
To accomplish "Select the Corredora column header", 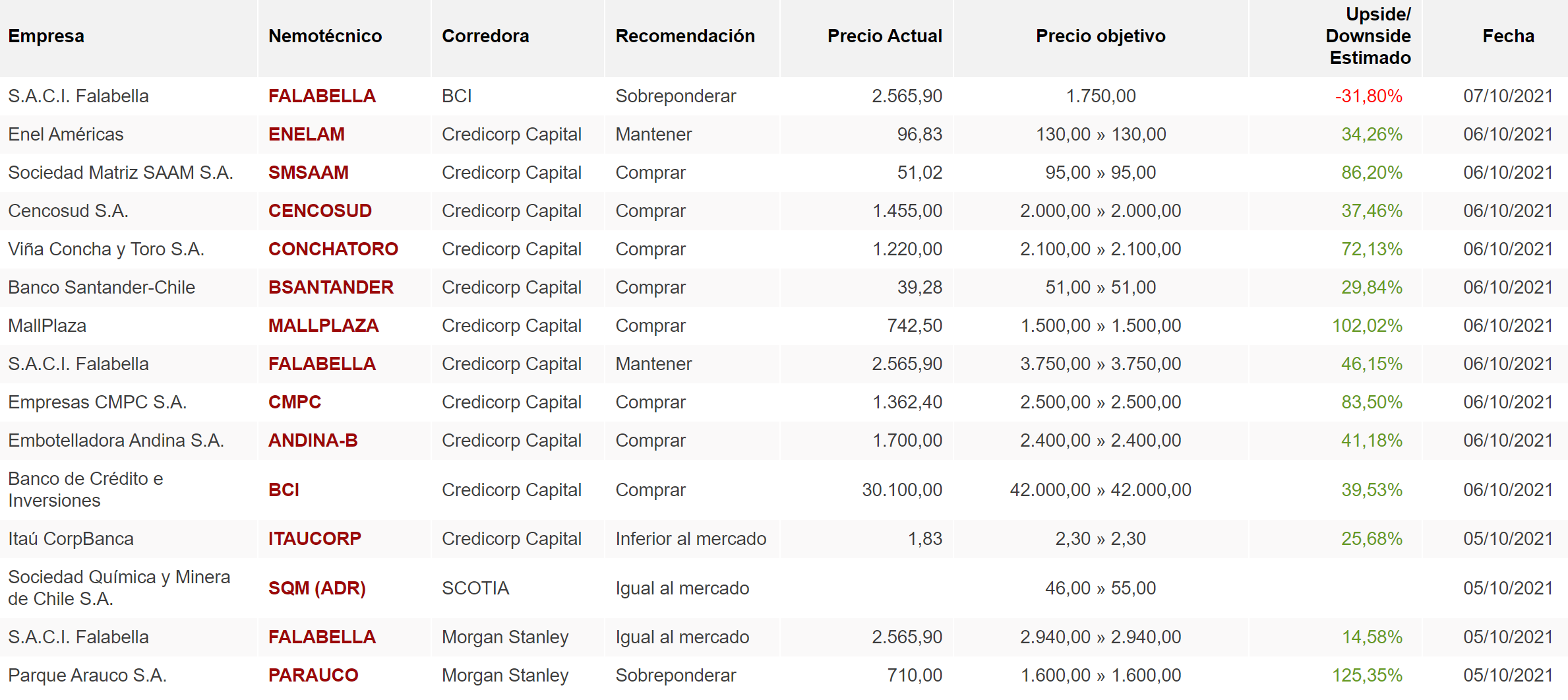I will point(485,36).
